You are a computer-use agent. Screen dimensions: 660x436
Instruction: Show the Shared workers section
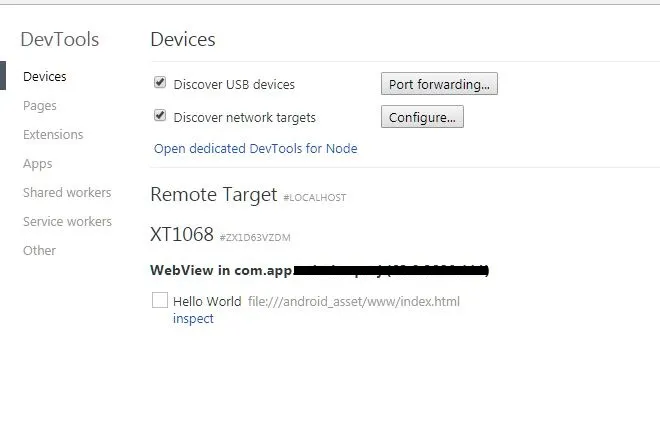pyautogui.click(x=67, y=192)
